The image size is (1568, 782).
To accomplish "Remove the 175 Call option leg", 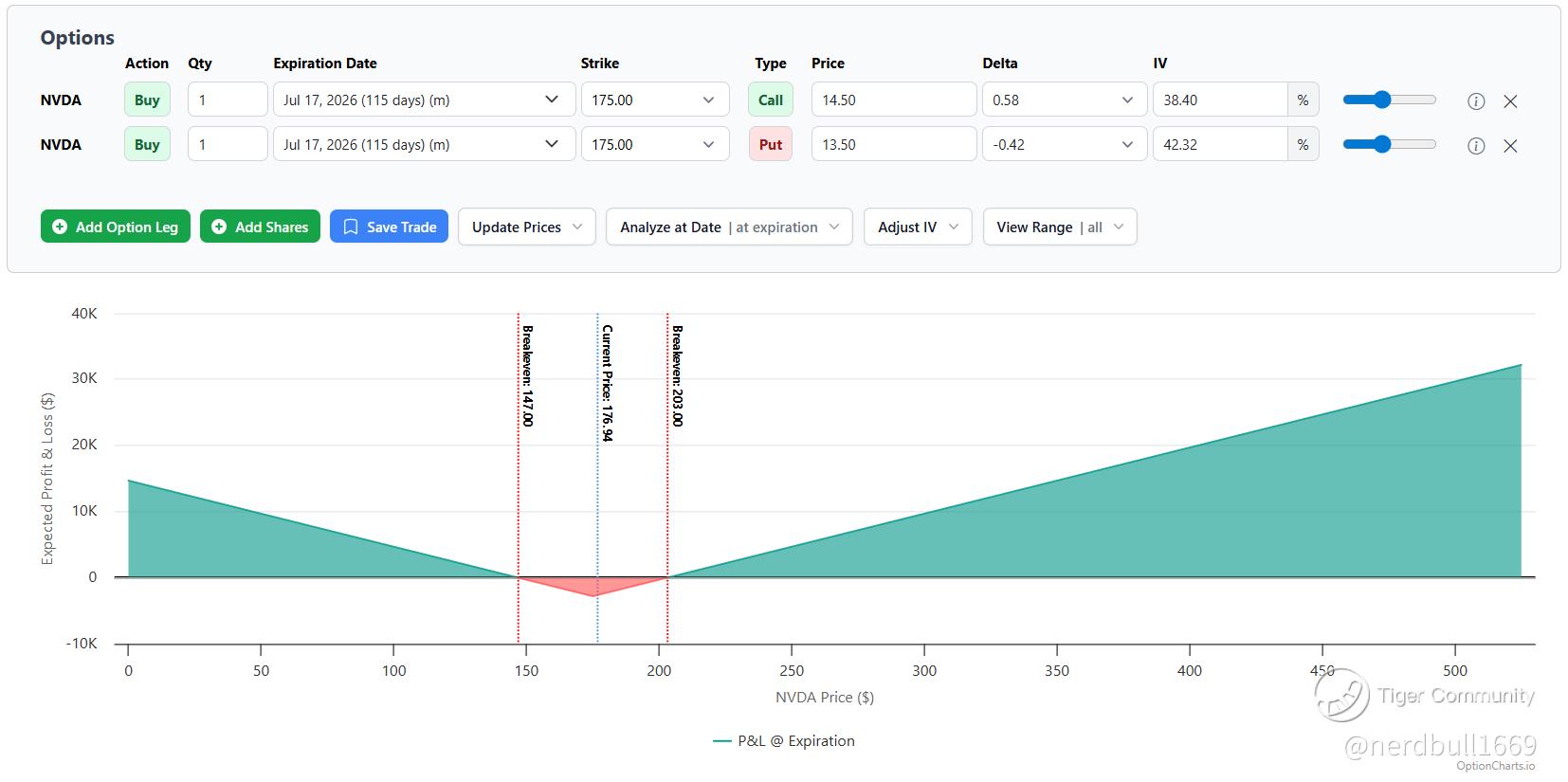I will tap(1510, 100).
